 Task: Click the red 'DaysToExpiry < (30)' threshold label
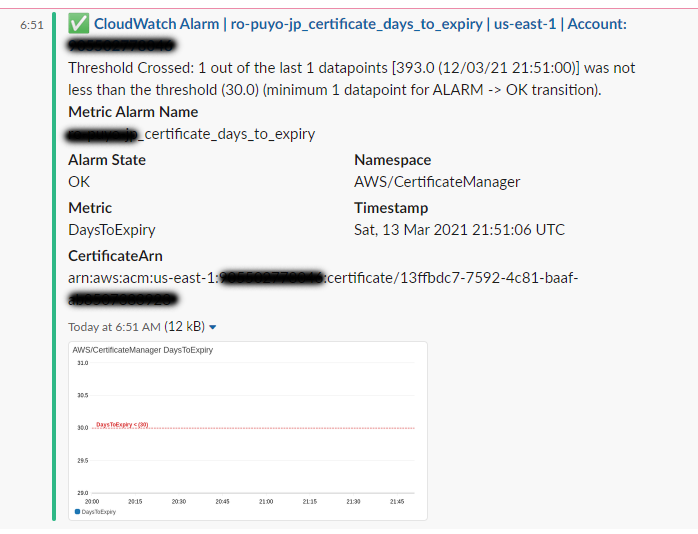(x=122, y=425)
